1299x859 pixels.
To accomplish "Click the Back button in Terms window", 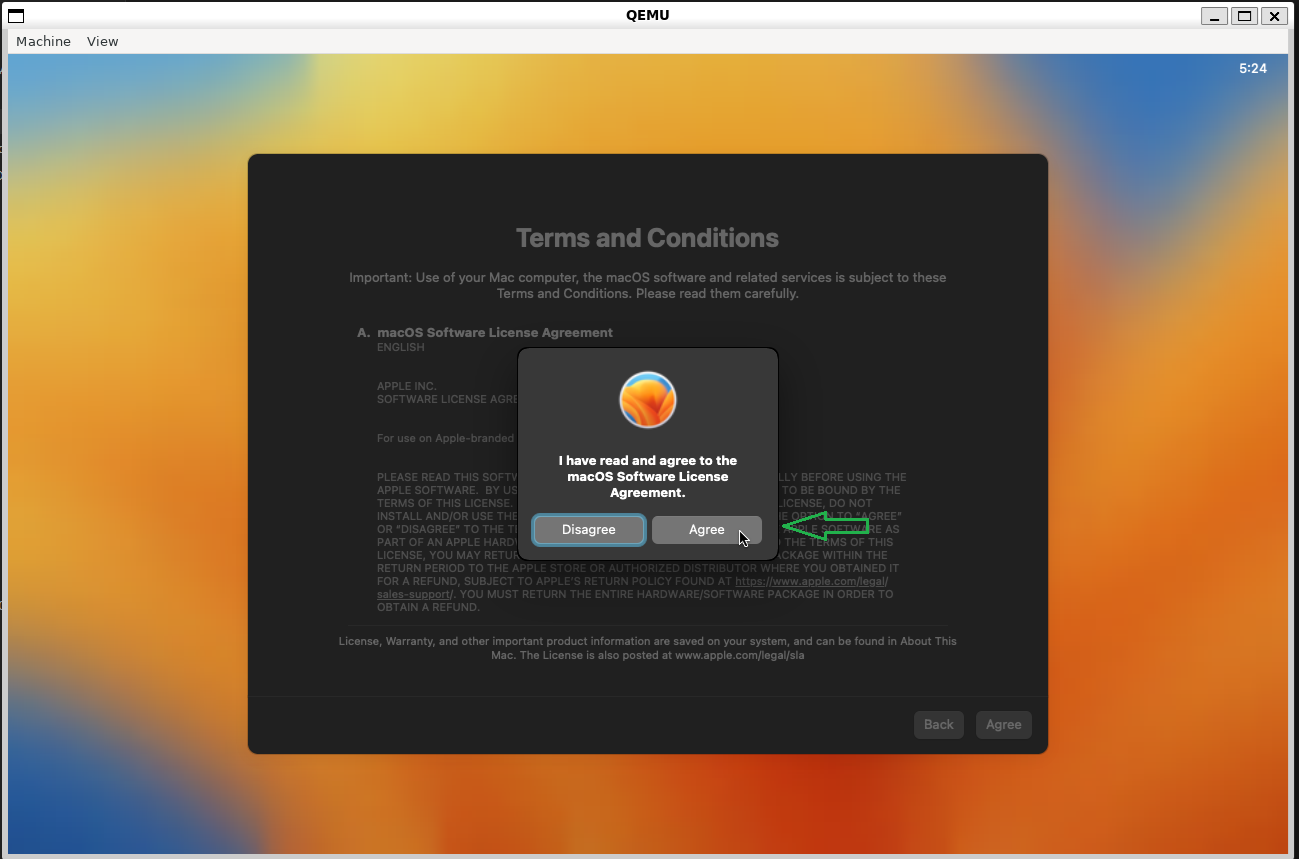I will [938, 725].
